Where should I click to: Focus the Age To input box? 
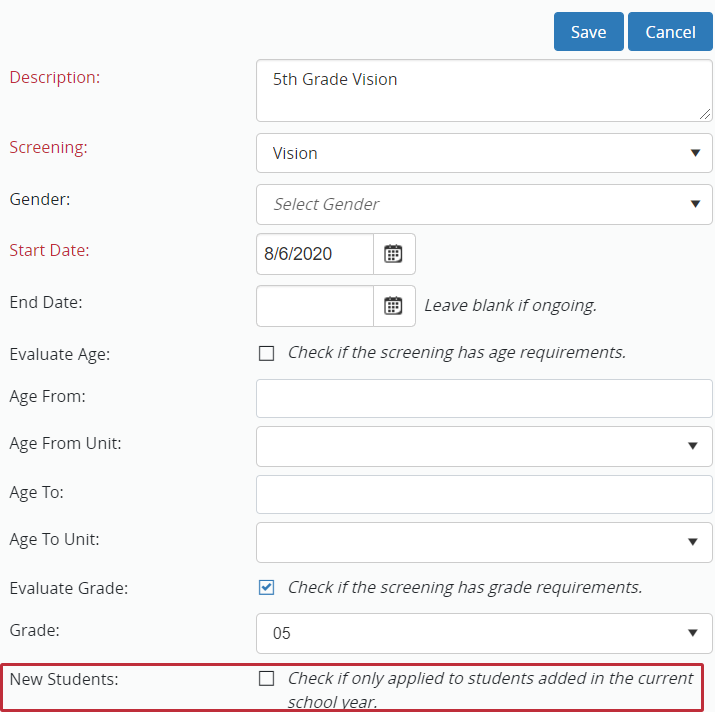[x=484, y=494]
